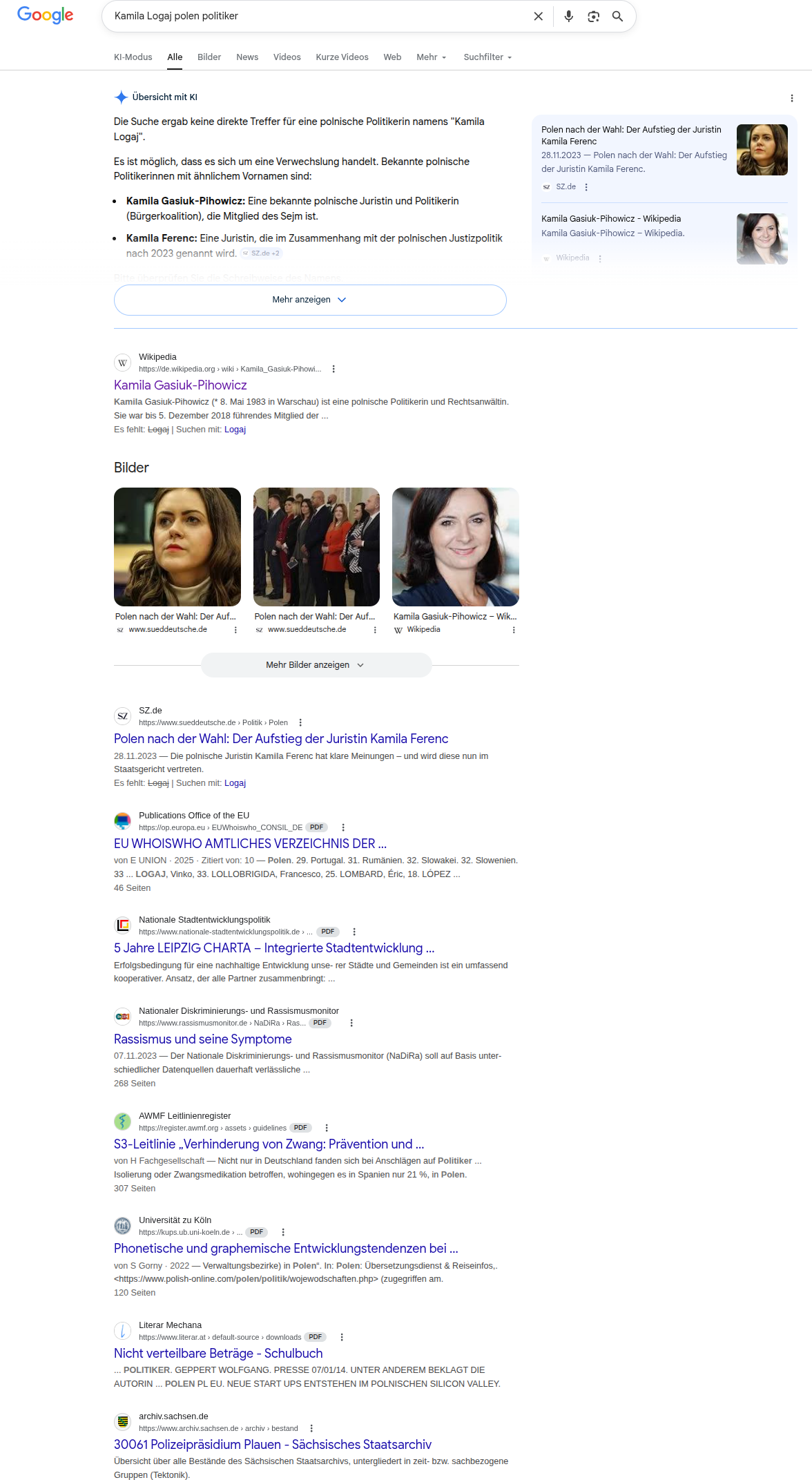The width and height of the screenshot is (812, 1480).
Task: Click Kamila Ferenc thumbnail in overview sidebar
Action: point(762,150)
